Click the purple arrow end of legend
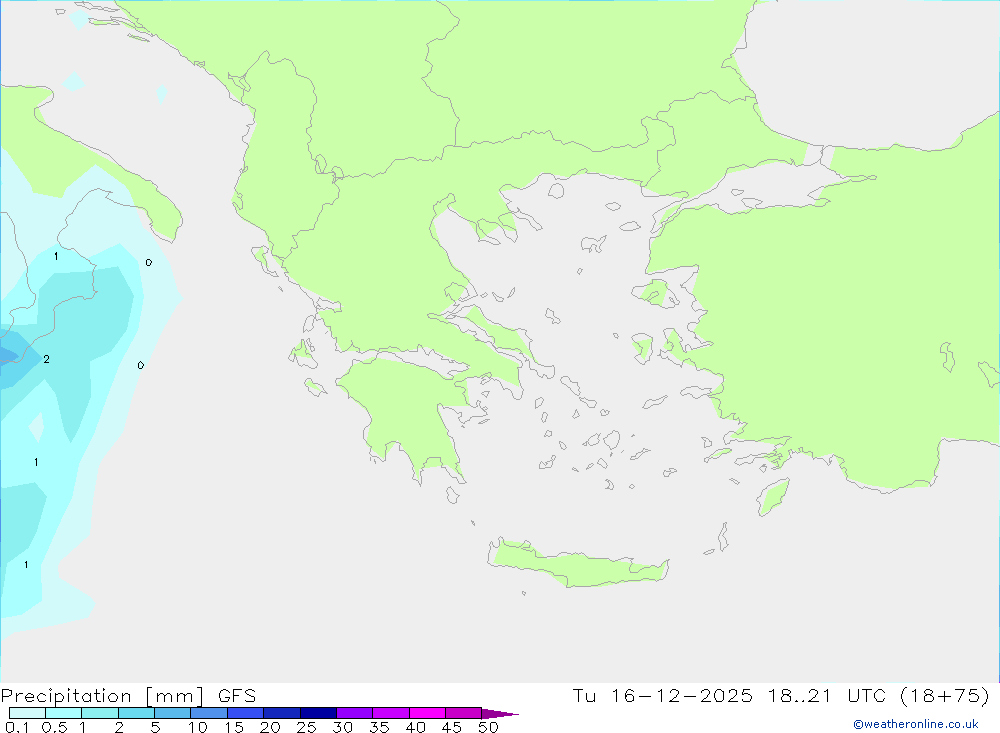This screenshot has height=733, width=1000. click(500, 714)
